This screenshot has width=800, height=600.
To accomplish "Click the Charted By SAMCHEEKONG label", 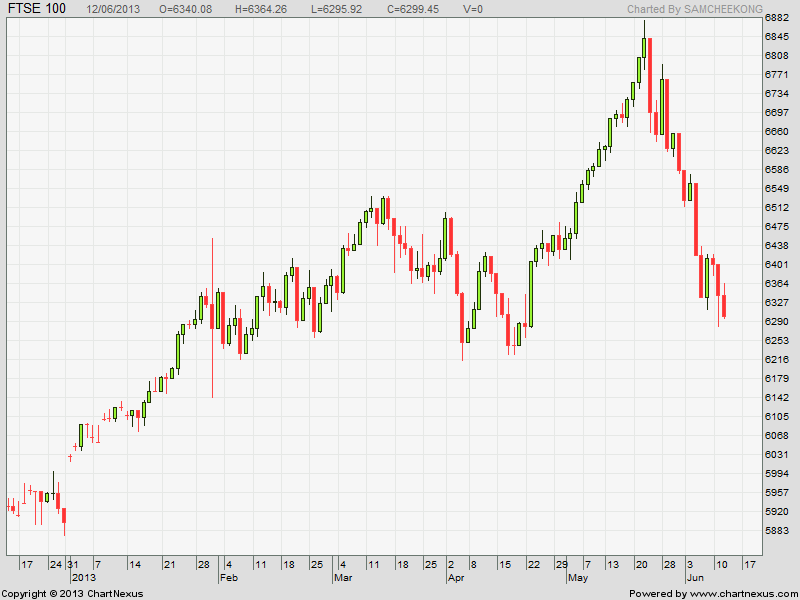I will pos(694,9).
